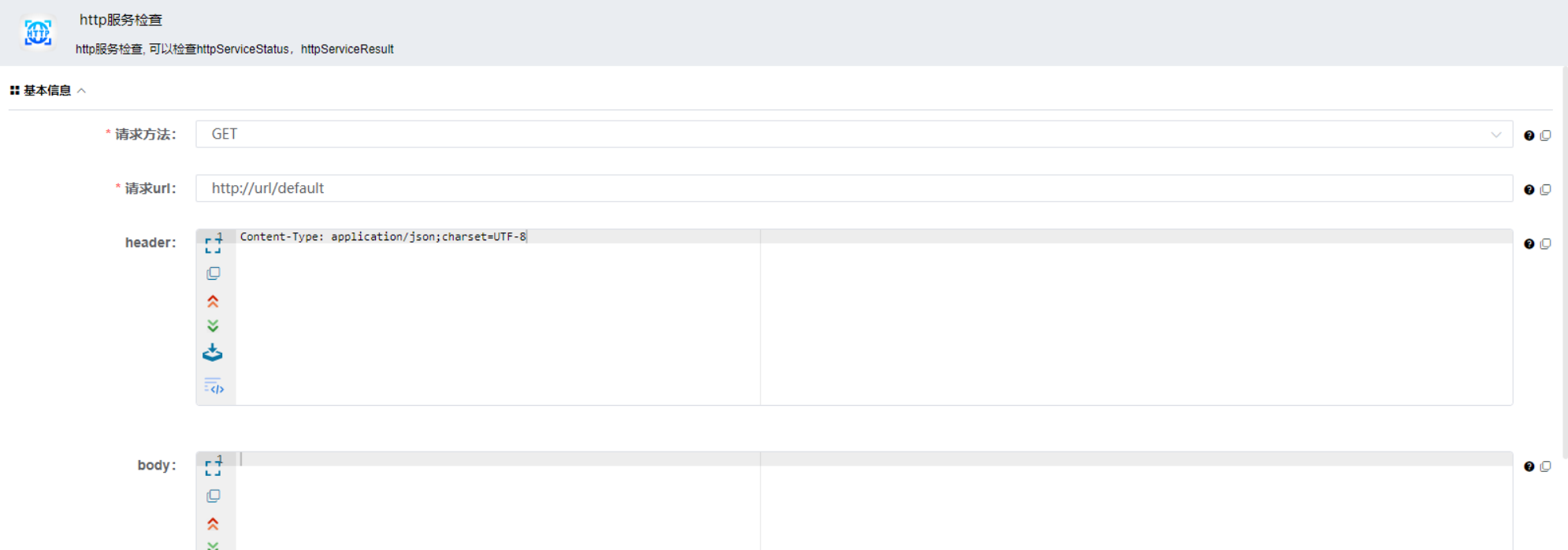Screen dimensions: 1568x550
Task: Click the copy icon next to 请求url
Action: [1545, 189]
